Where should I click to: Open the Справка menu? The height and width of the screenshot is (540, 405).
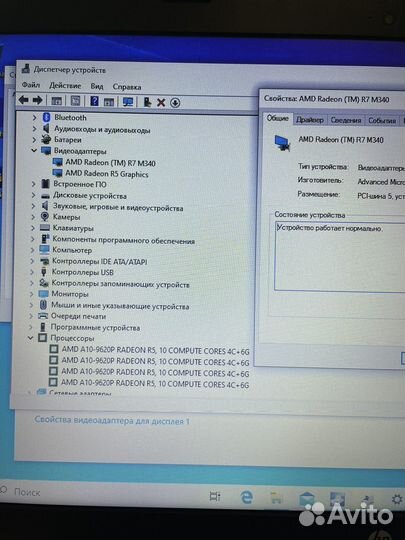pos(127,87)
